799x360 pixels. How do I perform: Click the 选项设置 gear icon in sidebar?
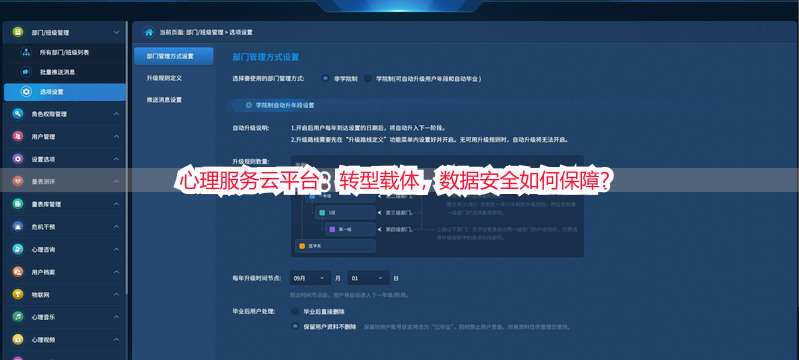pyautogui.click(x=26, y=92)
